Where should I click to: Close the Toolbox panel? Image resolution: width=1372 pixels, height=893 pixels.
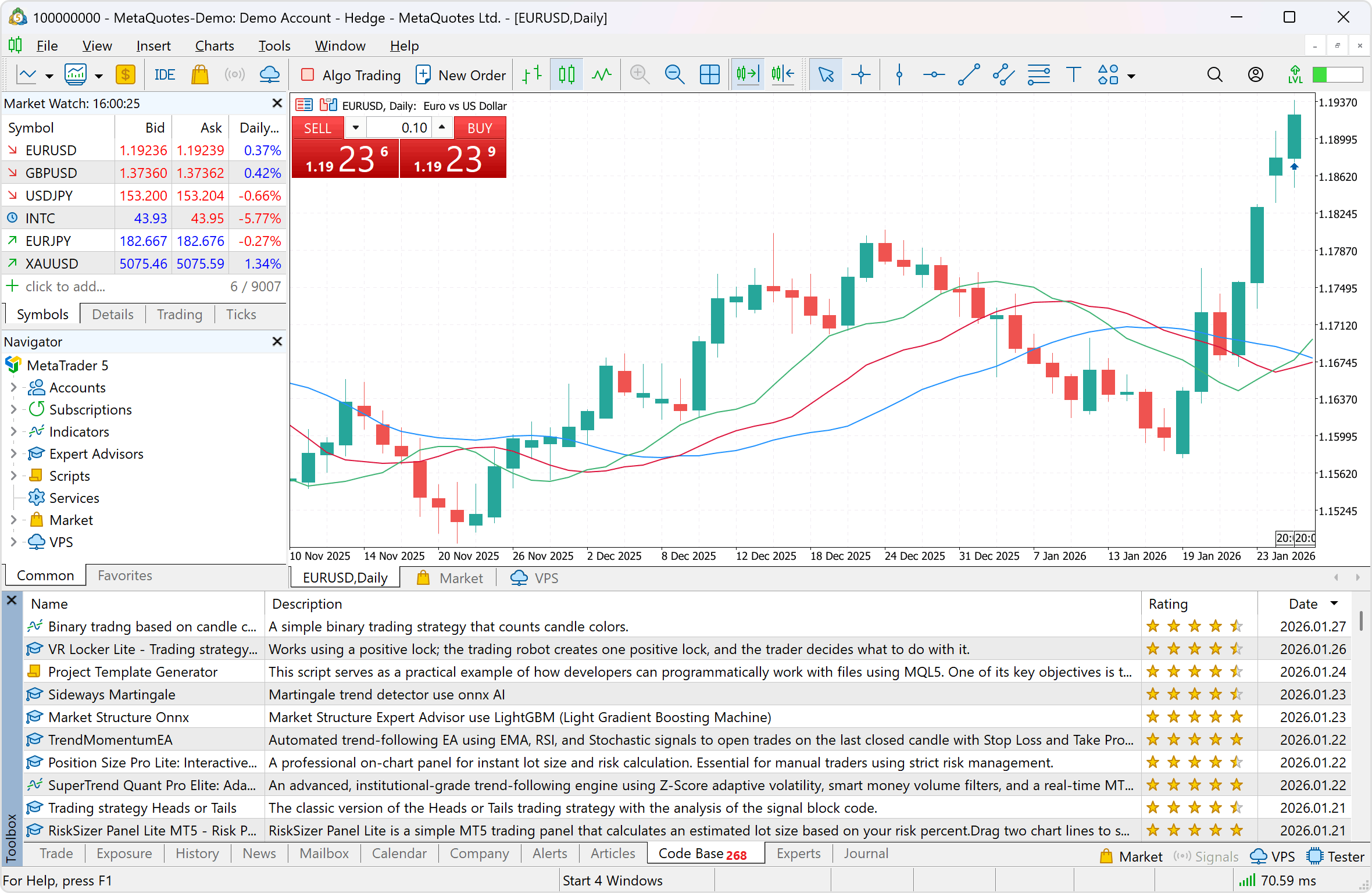[12, 600]
